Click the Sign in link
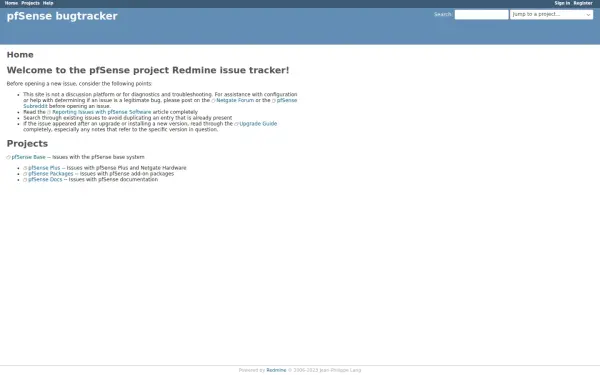600x375 pixels. [562, 3]
